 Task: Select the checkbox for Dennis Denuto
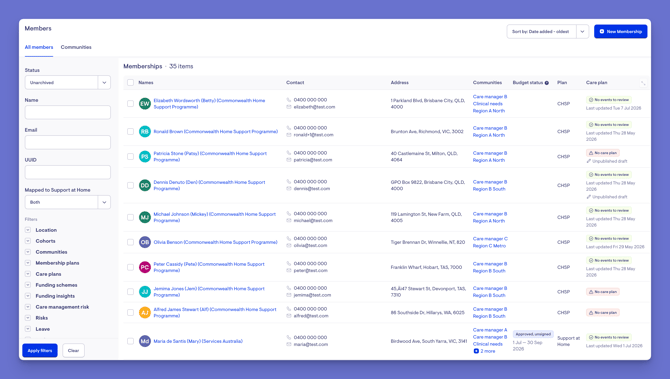[130, 185]
